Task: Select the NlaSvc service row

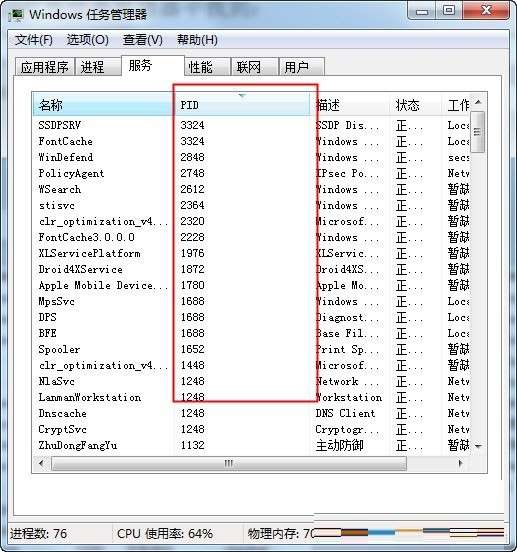Action: click(252, 382)
